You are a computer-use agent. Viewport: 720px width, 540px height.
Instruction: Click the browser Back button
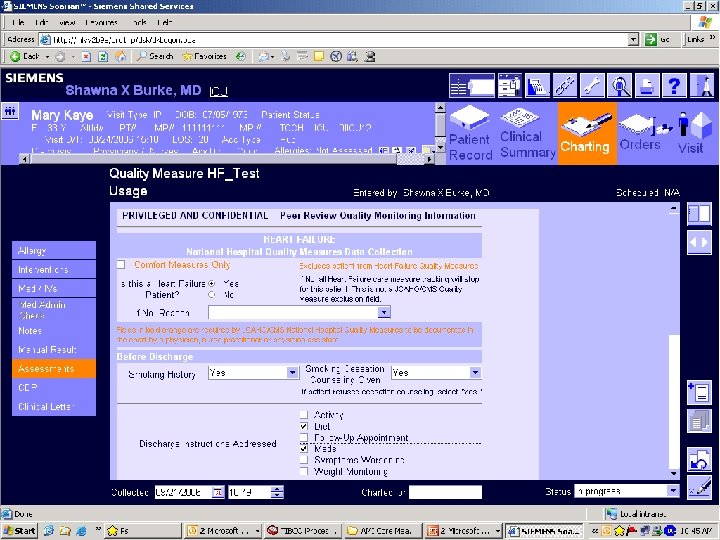click(x=25, y=56)
